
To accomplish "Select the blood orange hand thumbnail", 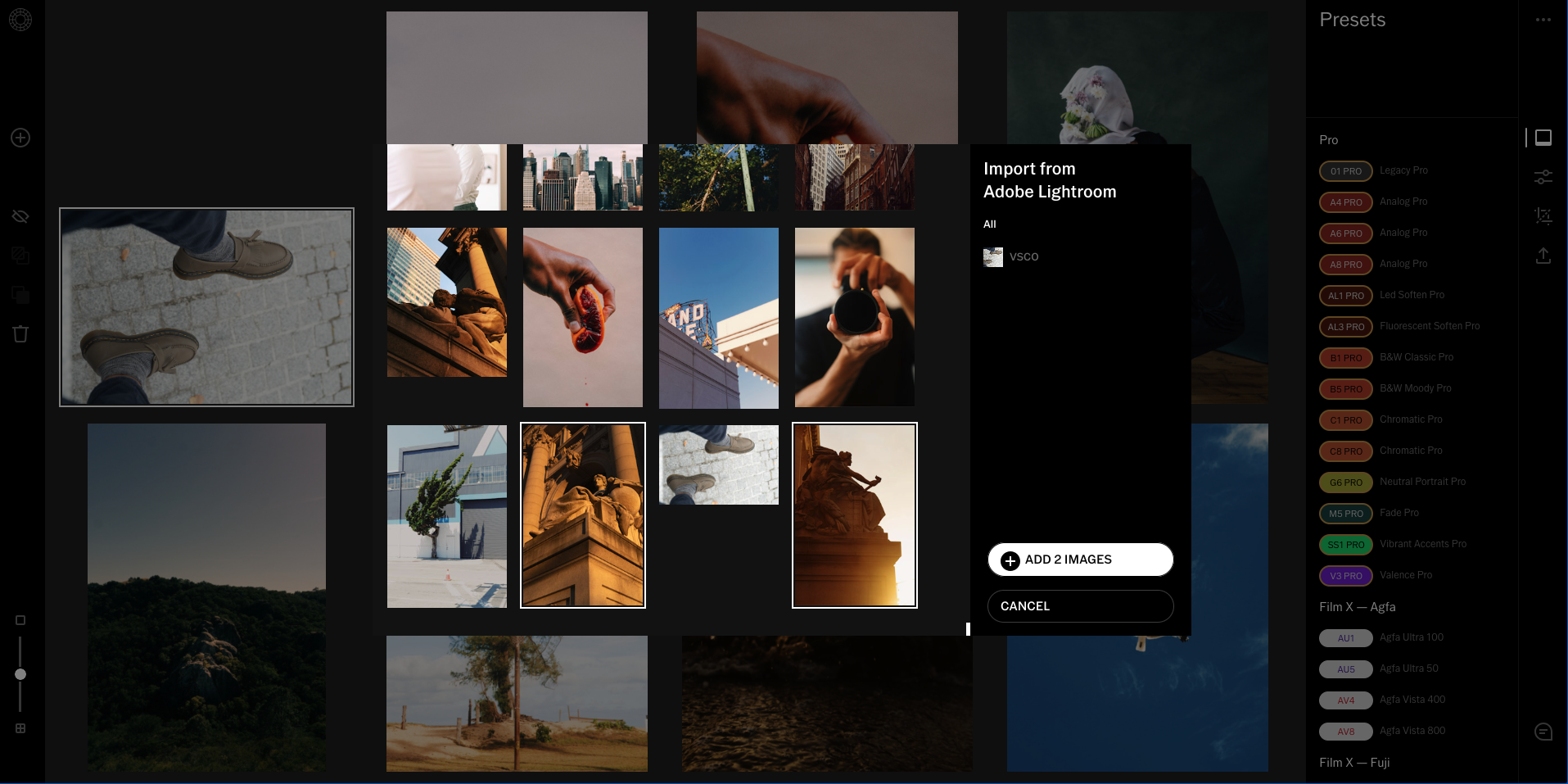I will pos(582,317).
